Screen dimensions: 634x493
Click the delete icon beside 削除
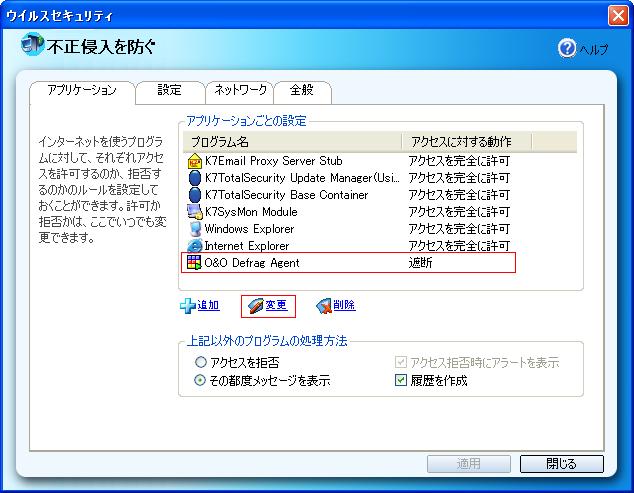pyautogui.click(x=323, y=306)
